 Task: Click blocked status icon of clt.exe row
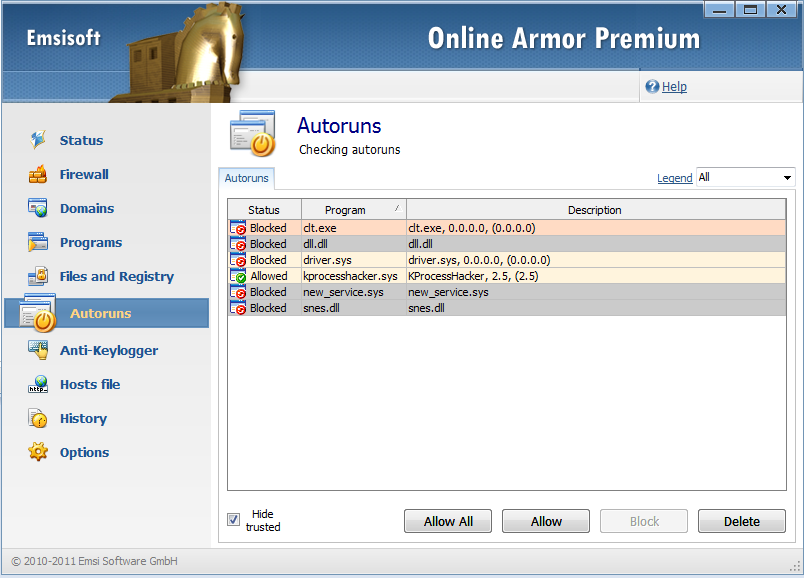pyautogui.click(x=238, y=228)
